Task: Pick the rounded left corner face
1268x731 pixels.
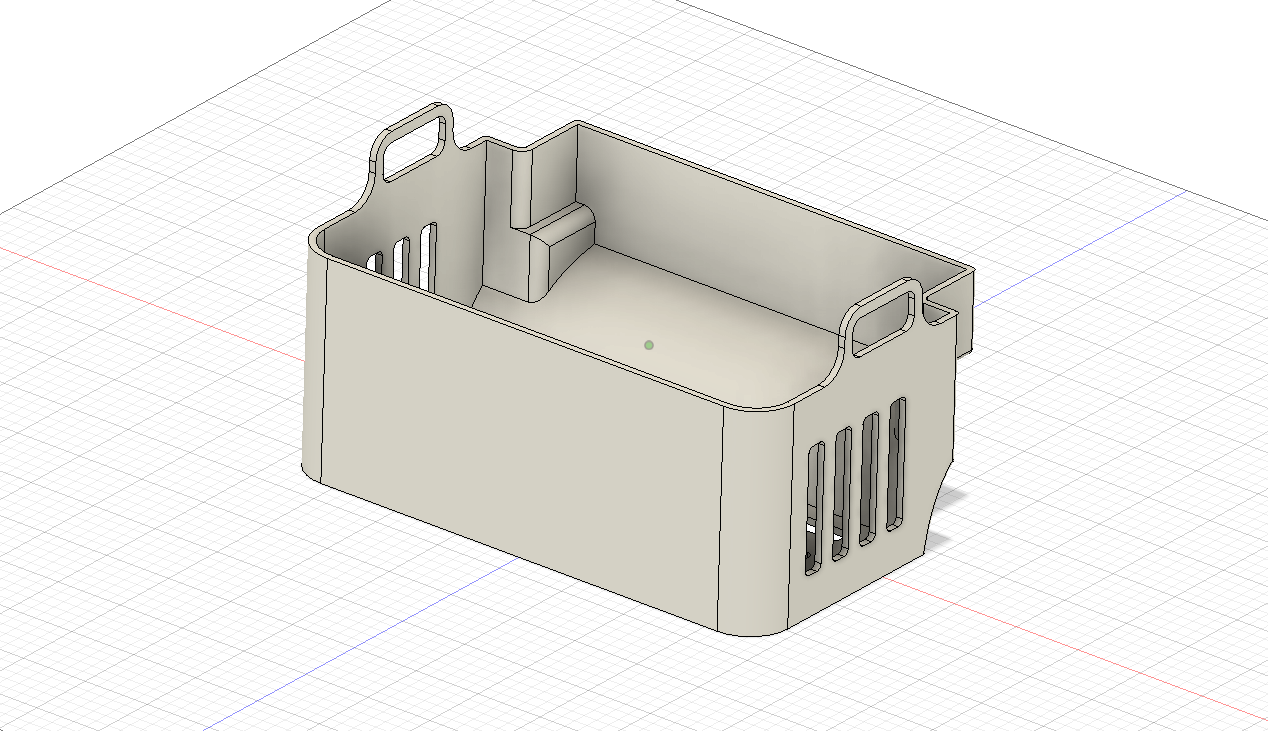Action: 314,360
